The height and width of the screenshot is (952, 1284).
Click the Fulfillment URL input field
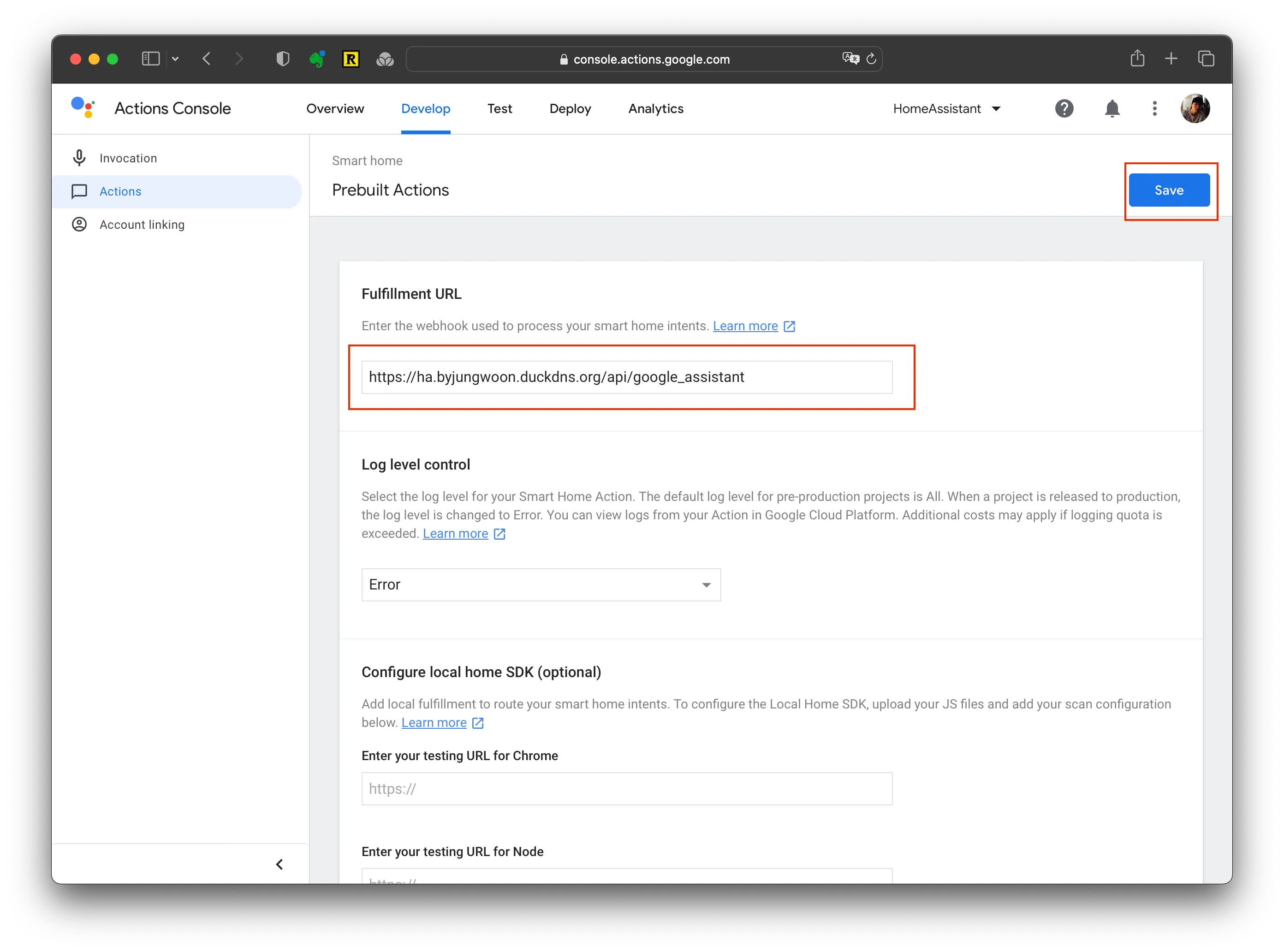pos(626,377)
